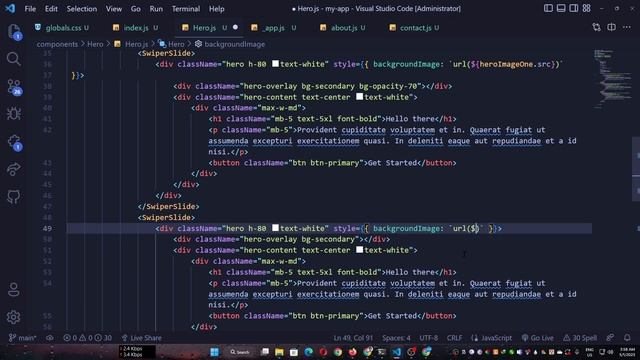Switch to the _app.js tab
Viewport: 640px width, 360px height.
click(274, 28)
